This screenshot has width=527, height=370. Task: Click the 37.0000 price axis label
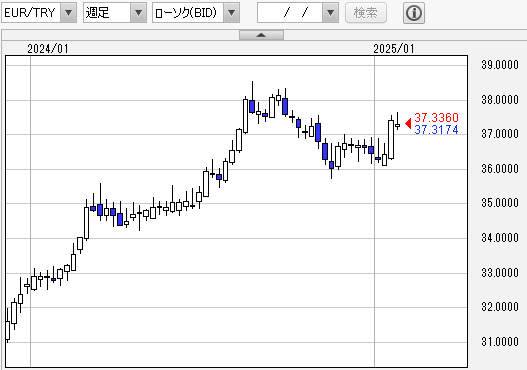(x=500, y=134)
